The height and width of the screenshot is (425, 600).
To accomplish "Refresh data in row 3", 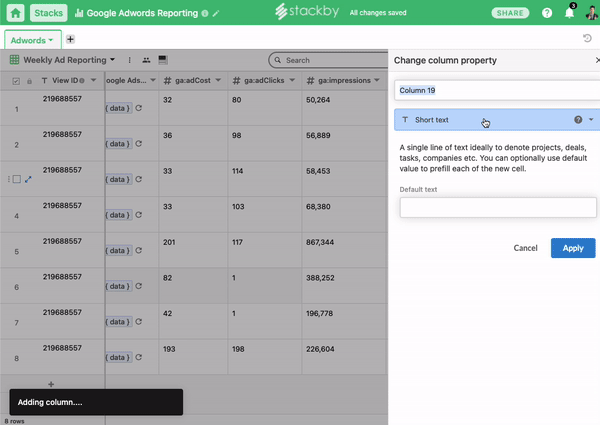I will click(x=139, y=179).
